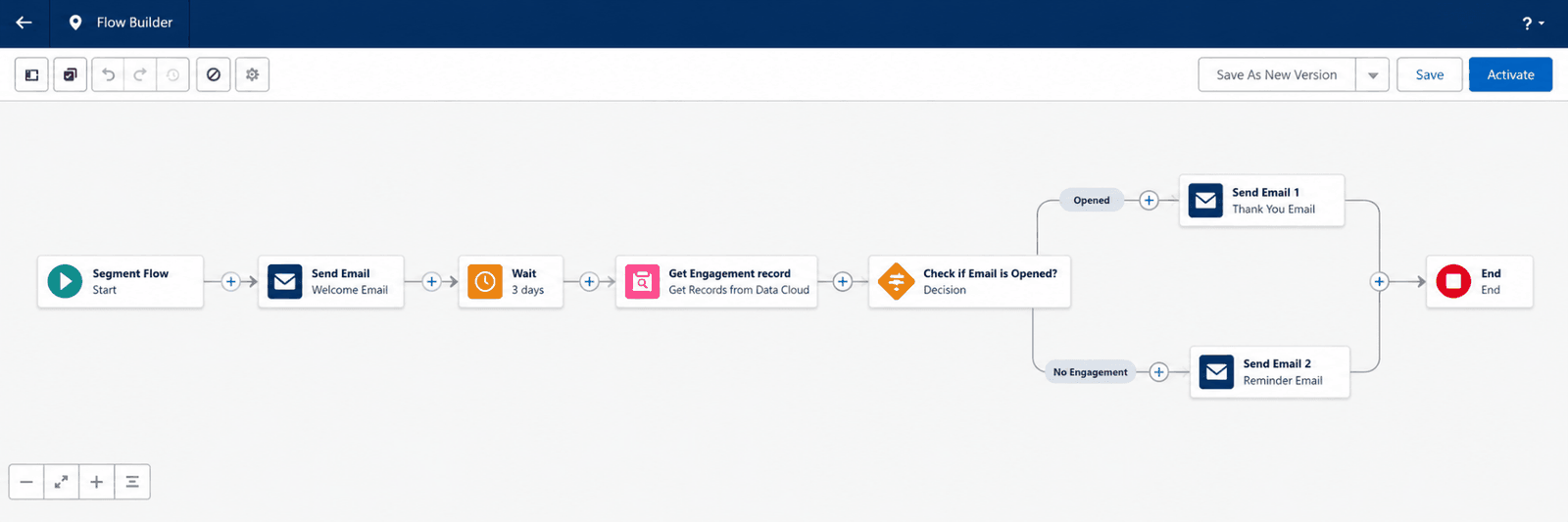
Task: Select the Segment Flow Start node
Action: 121,281
